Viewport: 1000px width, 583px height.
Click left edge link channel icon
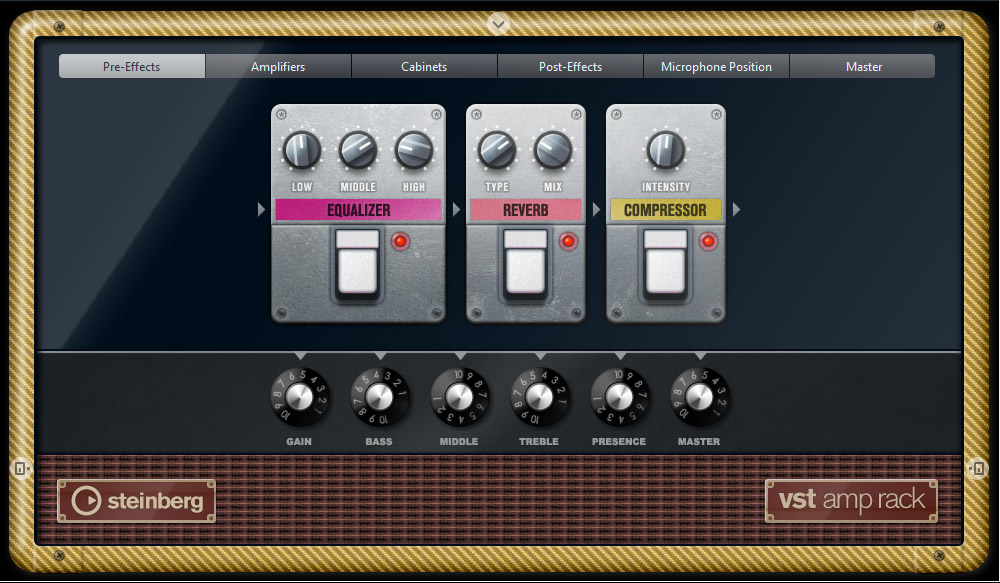coord(20,469)
